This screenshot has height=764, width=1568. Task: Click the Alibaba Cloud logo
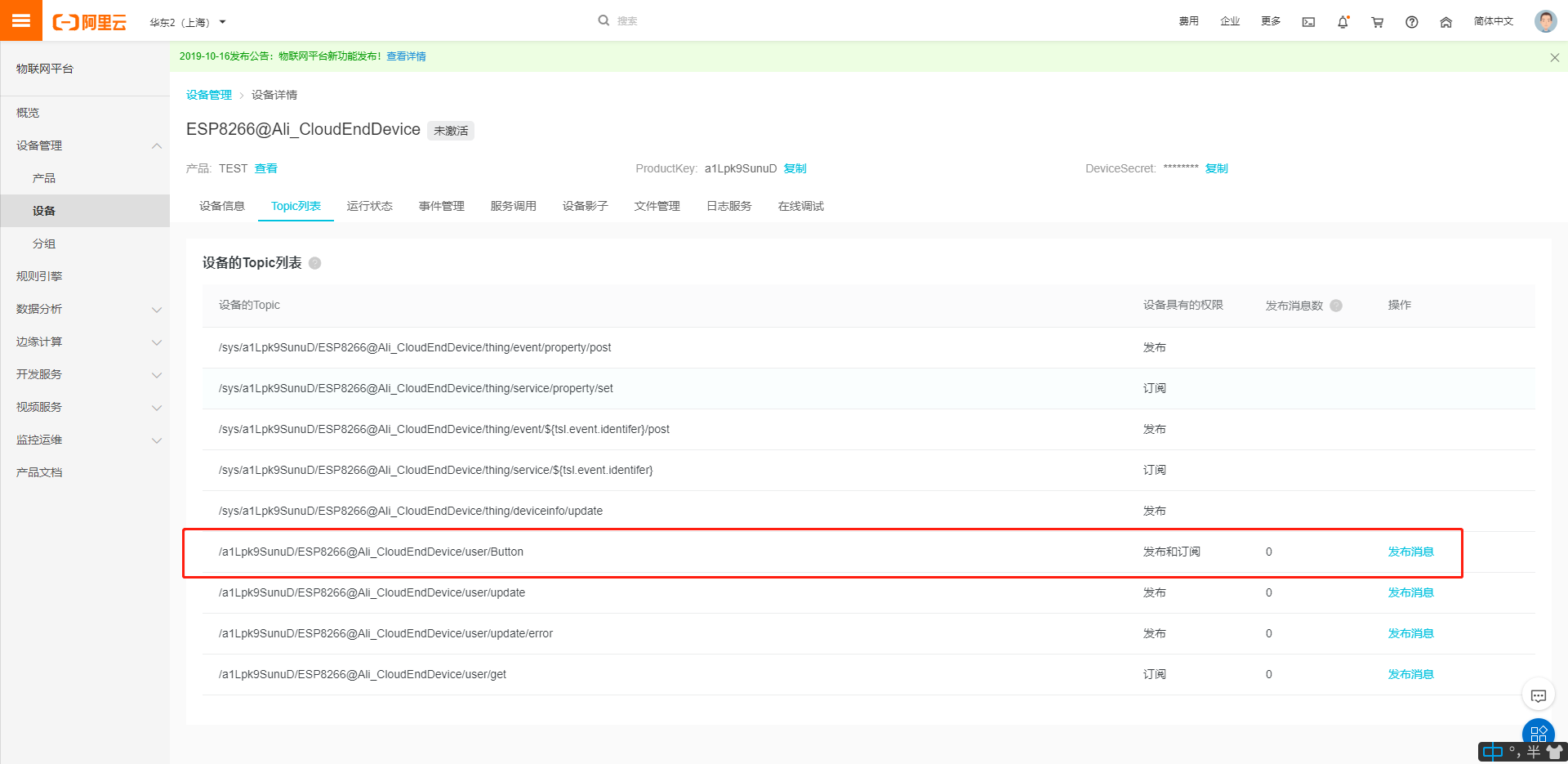point(90,22)
